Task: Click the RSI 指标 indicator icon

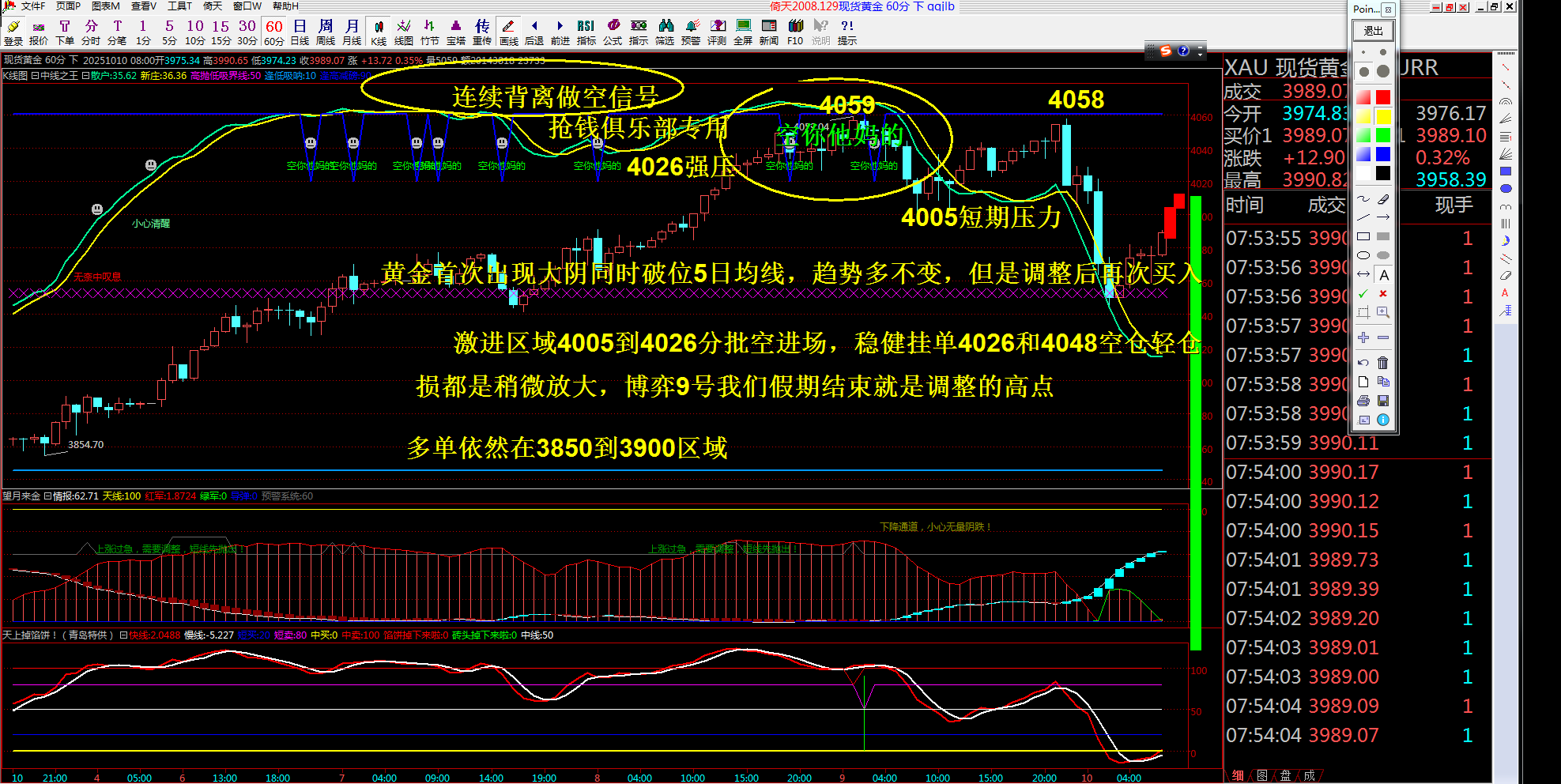Action: coord(586,32)
